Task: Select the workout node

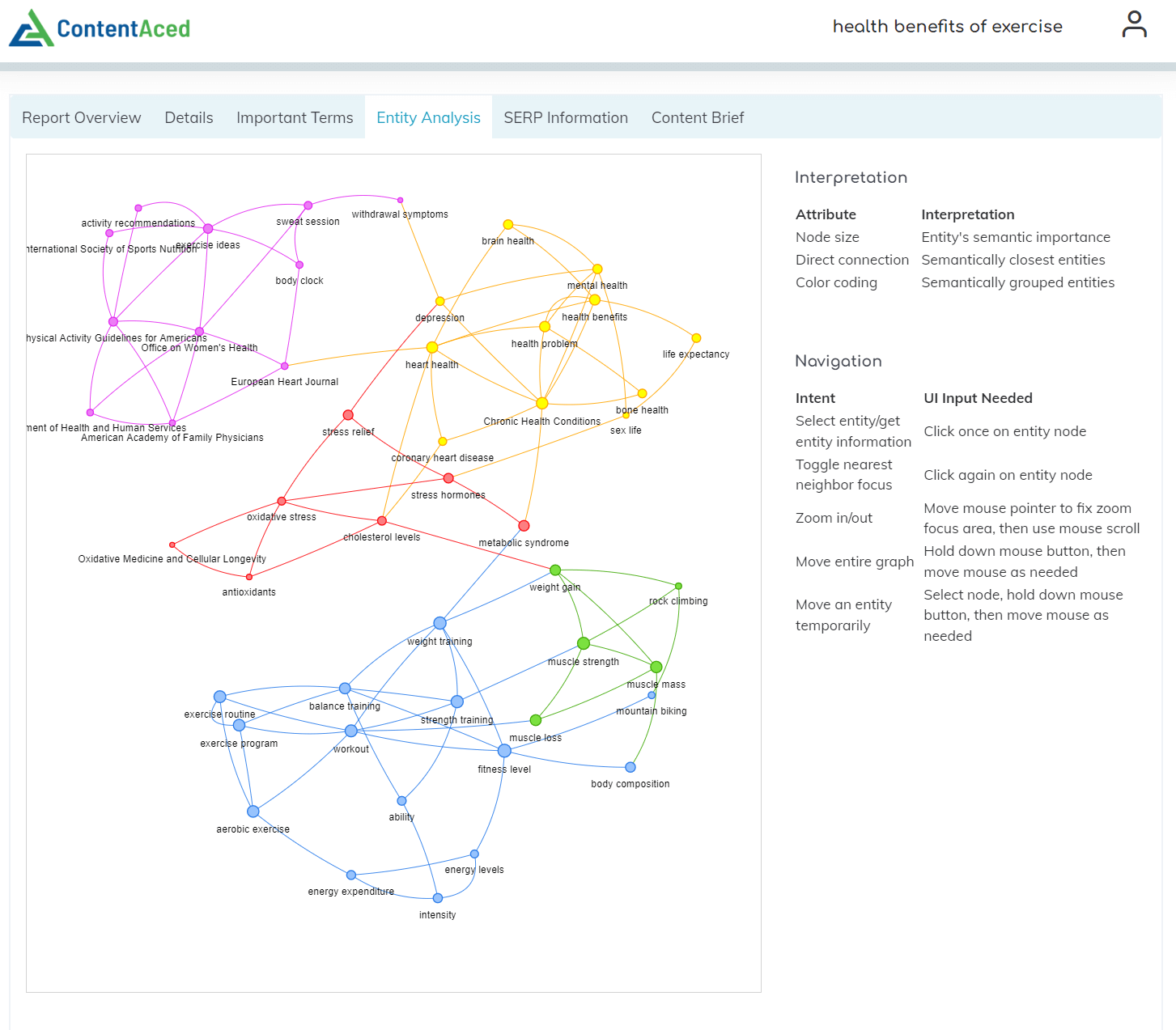Action: (351, 731)
